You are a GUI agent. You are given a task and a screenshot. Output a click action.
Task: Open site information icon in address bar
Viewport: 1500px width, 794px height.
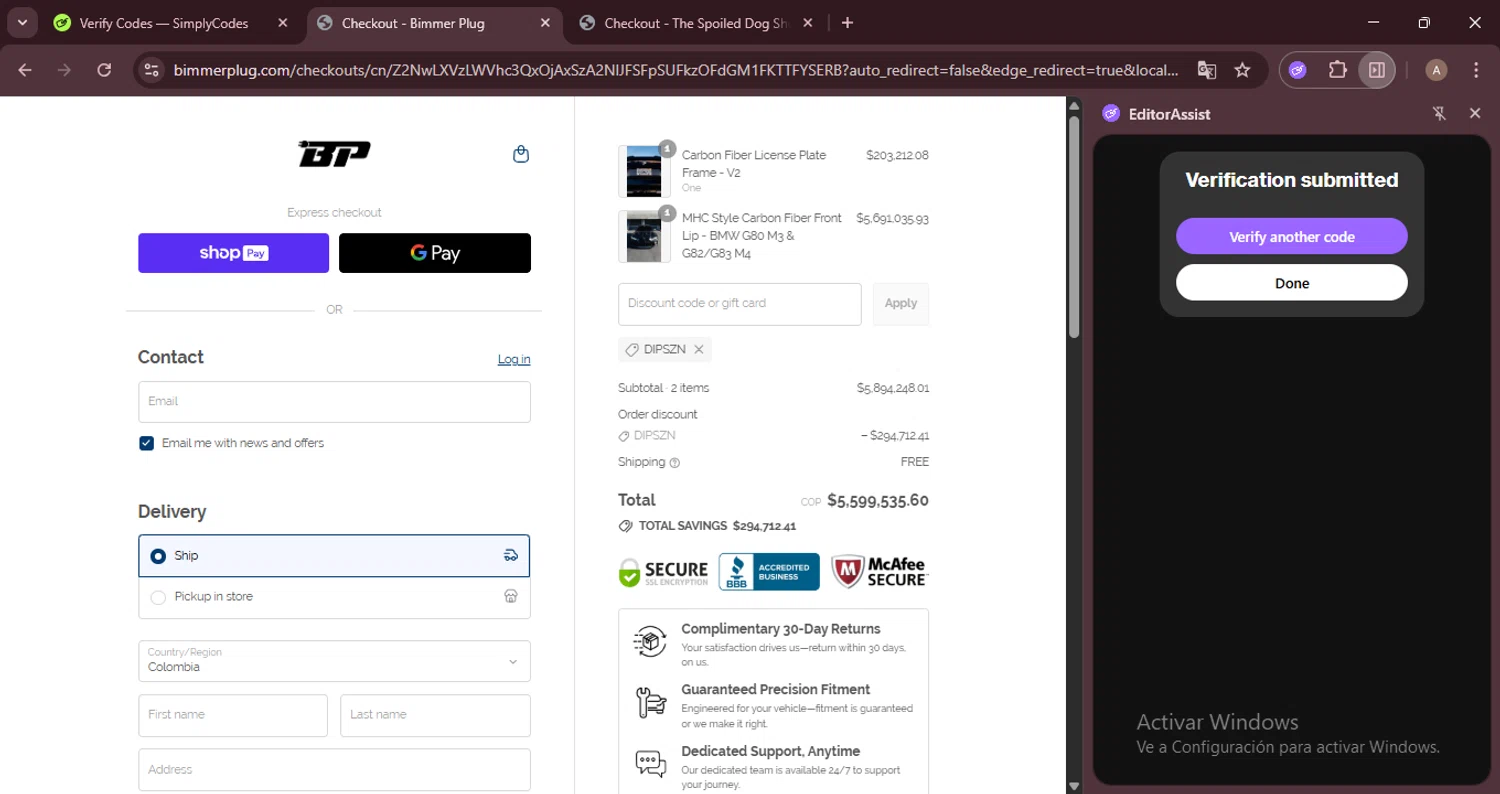[152, 70]
